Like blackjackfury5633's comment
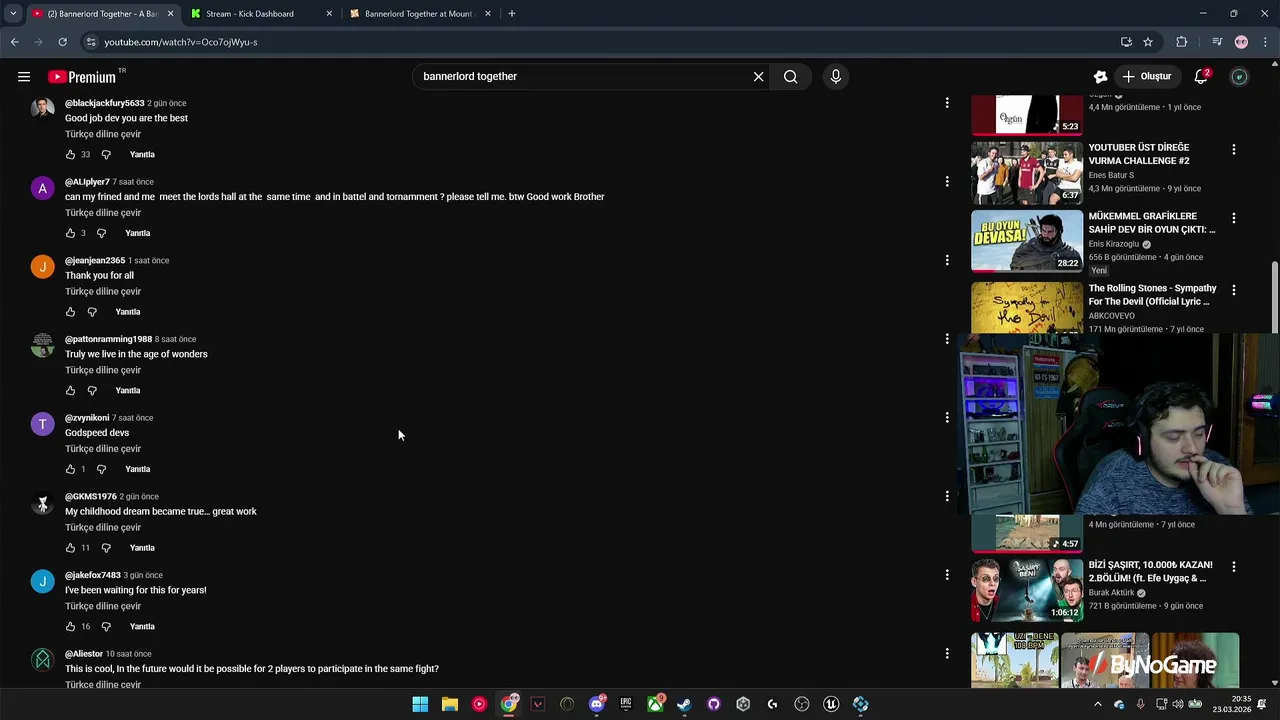1280x720 pixels. [70, 155]
